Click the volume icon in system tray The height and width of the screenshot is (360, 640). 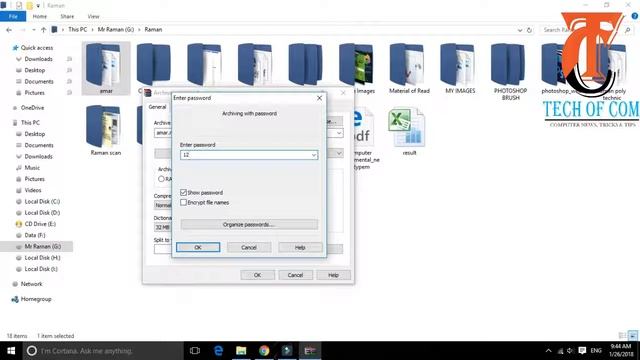click(x=570, y=351)
